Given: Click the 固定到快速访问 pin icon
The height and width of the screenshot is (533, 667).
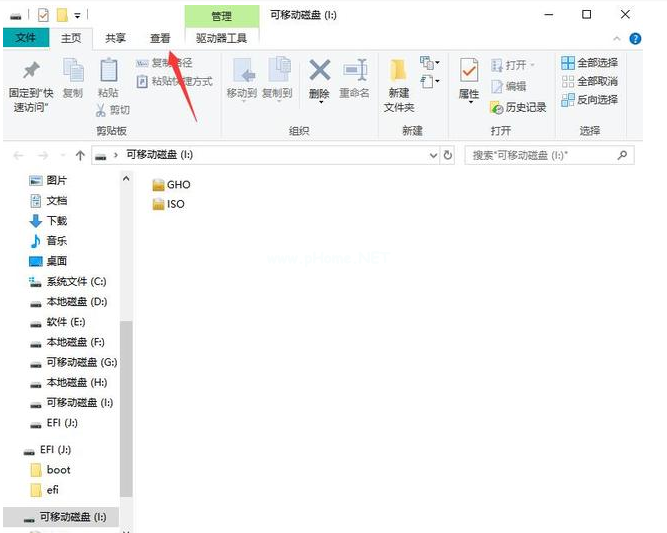Looking at the screenshot, I should pyautogui.click(x=30, y=70).
